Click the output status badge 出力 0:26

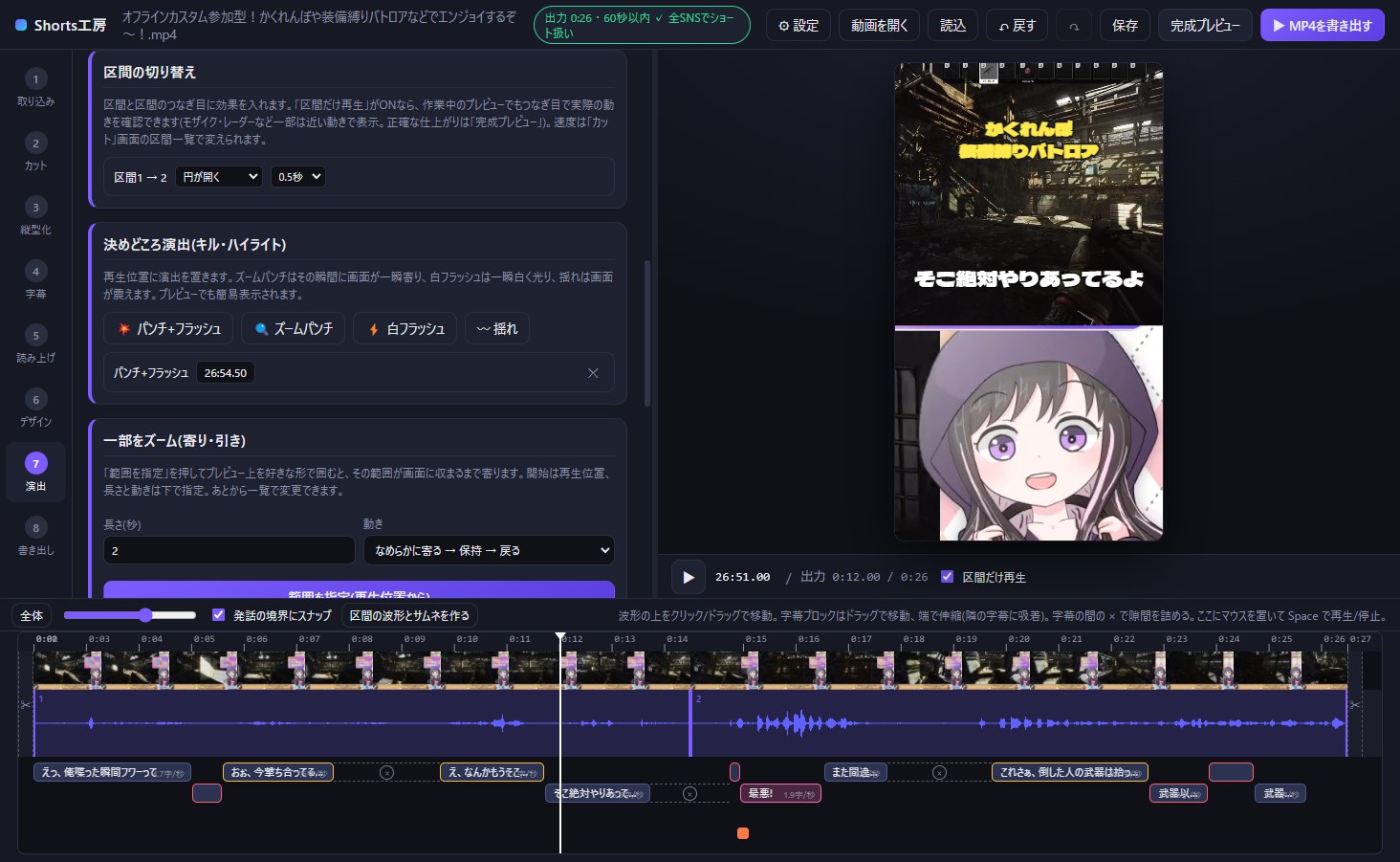[x=642, y=26]
